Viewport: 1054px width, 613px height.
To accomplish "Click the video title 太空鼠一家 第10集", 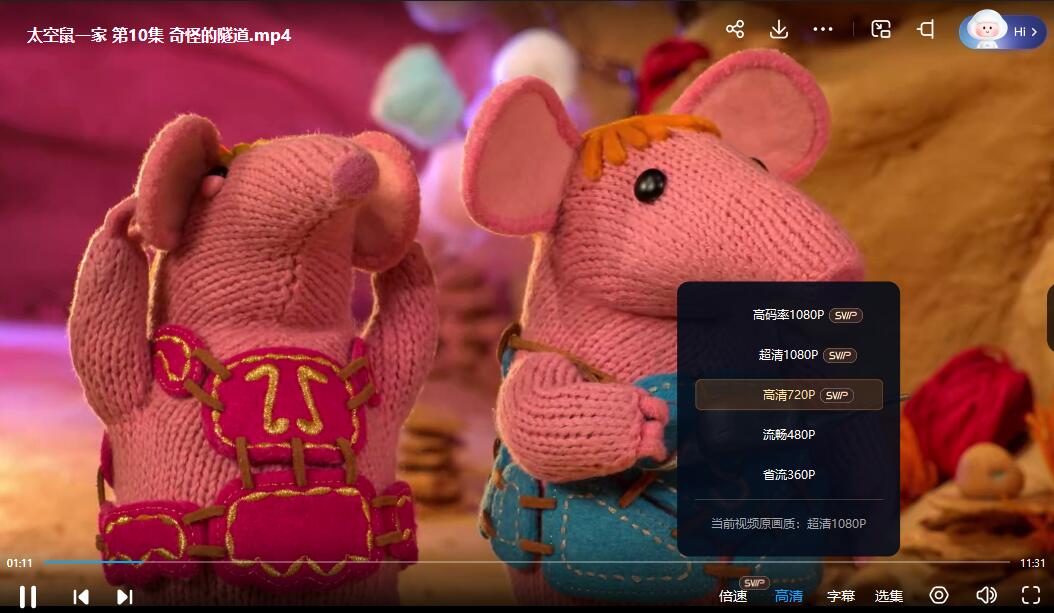I will pyautogui.click(x=159, y=35).
